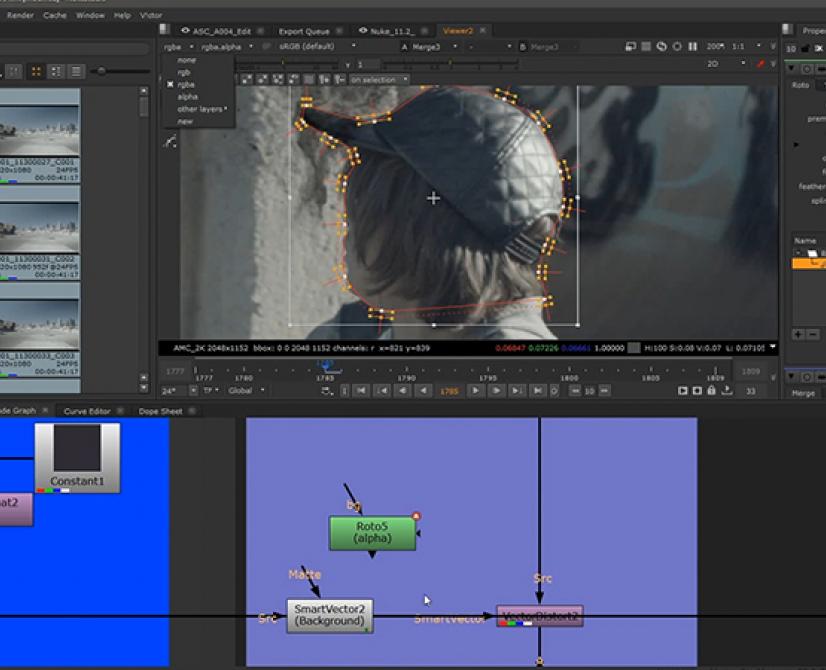Pause viewer updates with the pause icon
Viewport: 826px width, 670px height.
tap(692, 47)
